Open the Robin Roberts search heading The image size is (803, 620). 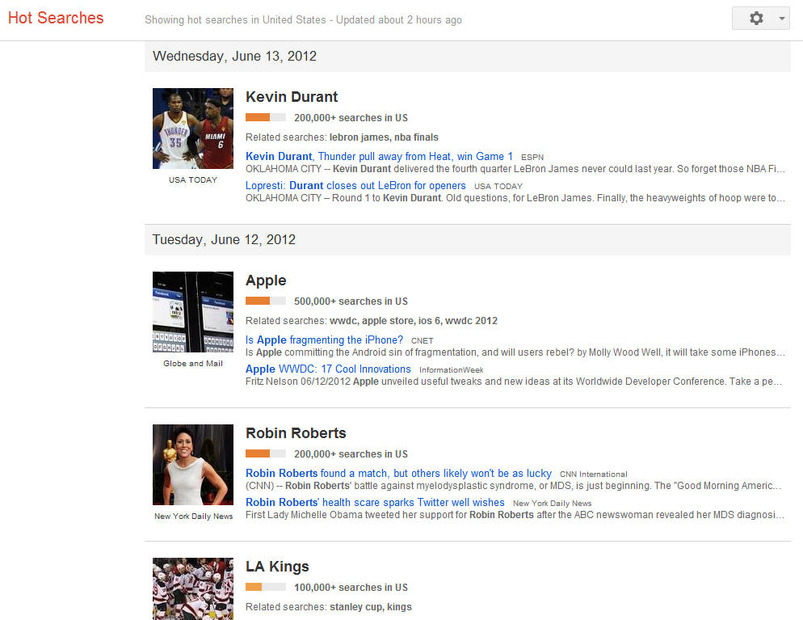pyautogui.click(x=295, y=433)
